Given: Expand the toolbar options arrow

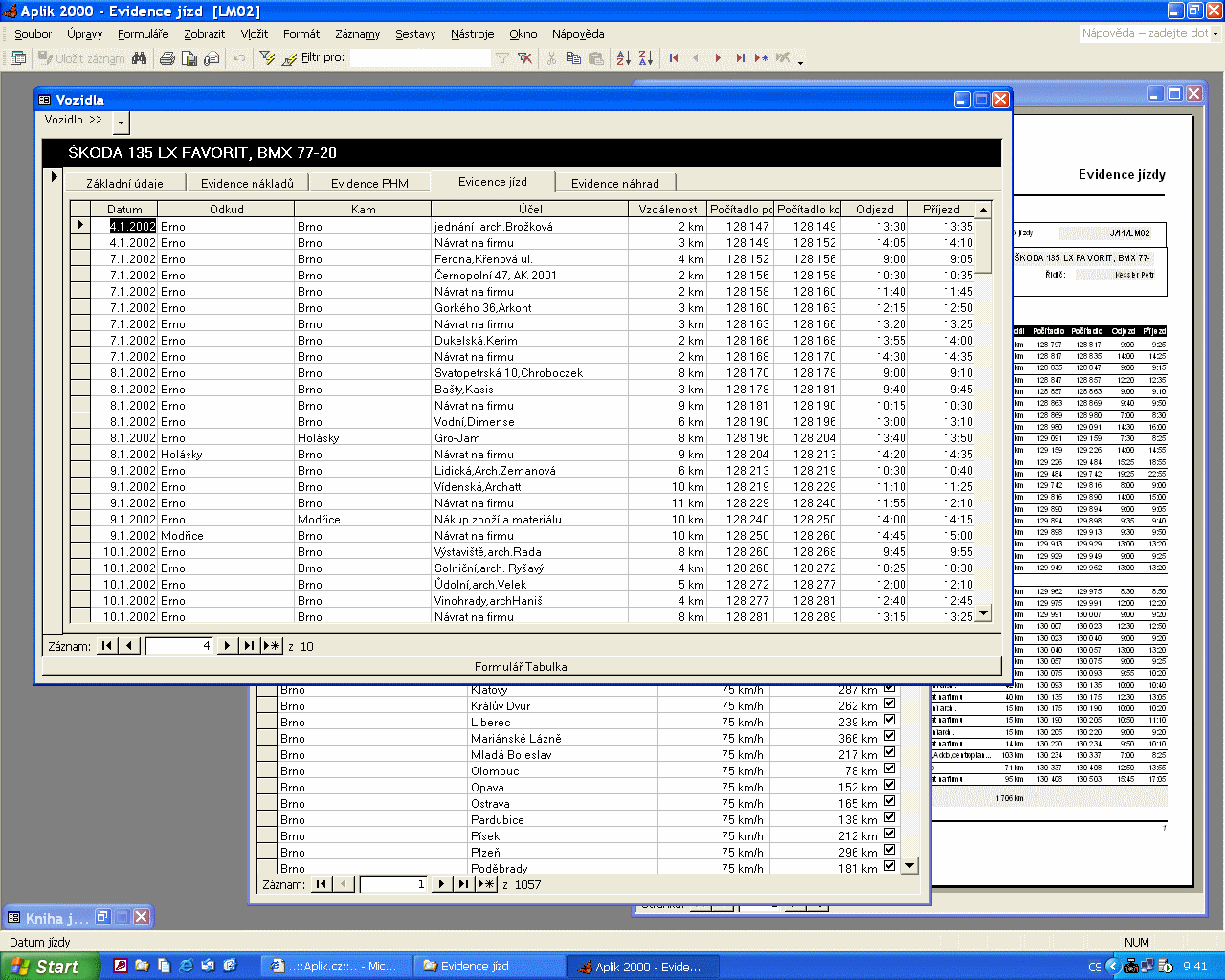Looking at the screenshot, I should click(x=800, y=61).
